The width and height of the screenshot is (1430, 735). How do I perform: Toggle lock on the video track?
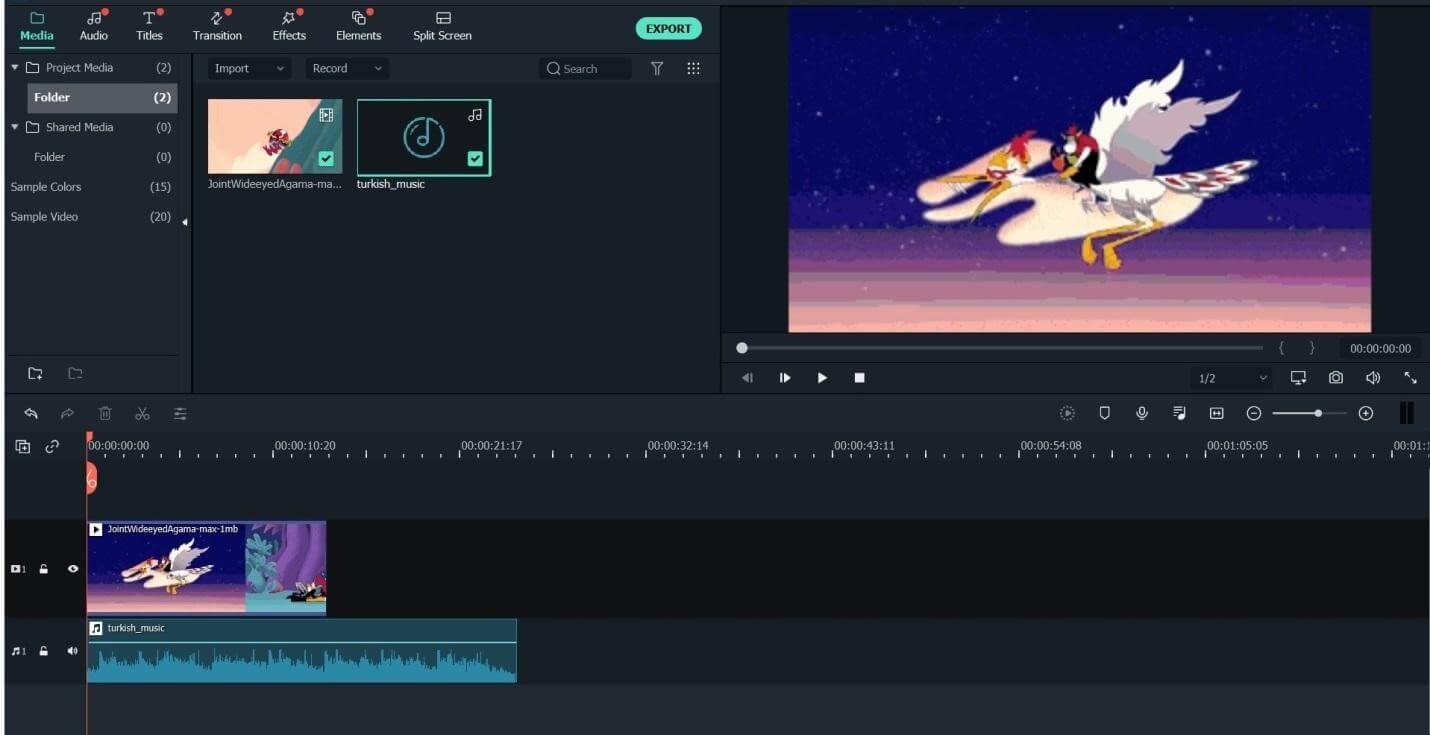[x=44, y=569]
